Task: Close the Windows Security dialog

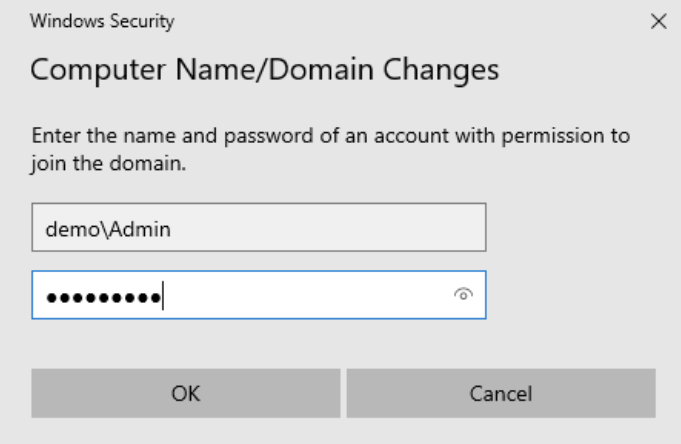Action: point(658,21)
